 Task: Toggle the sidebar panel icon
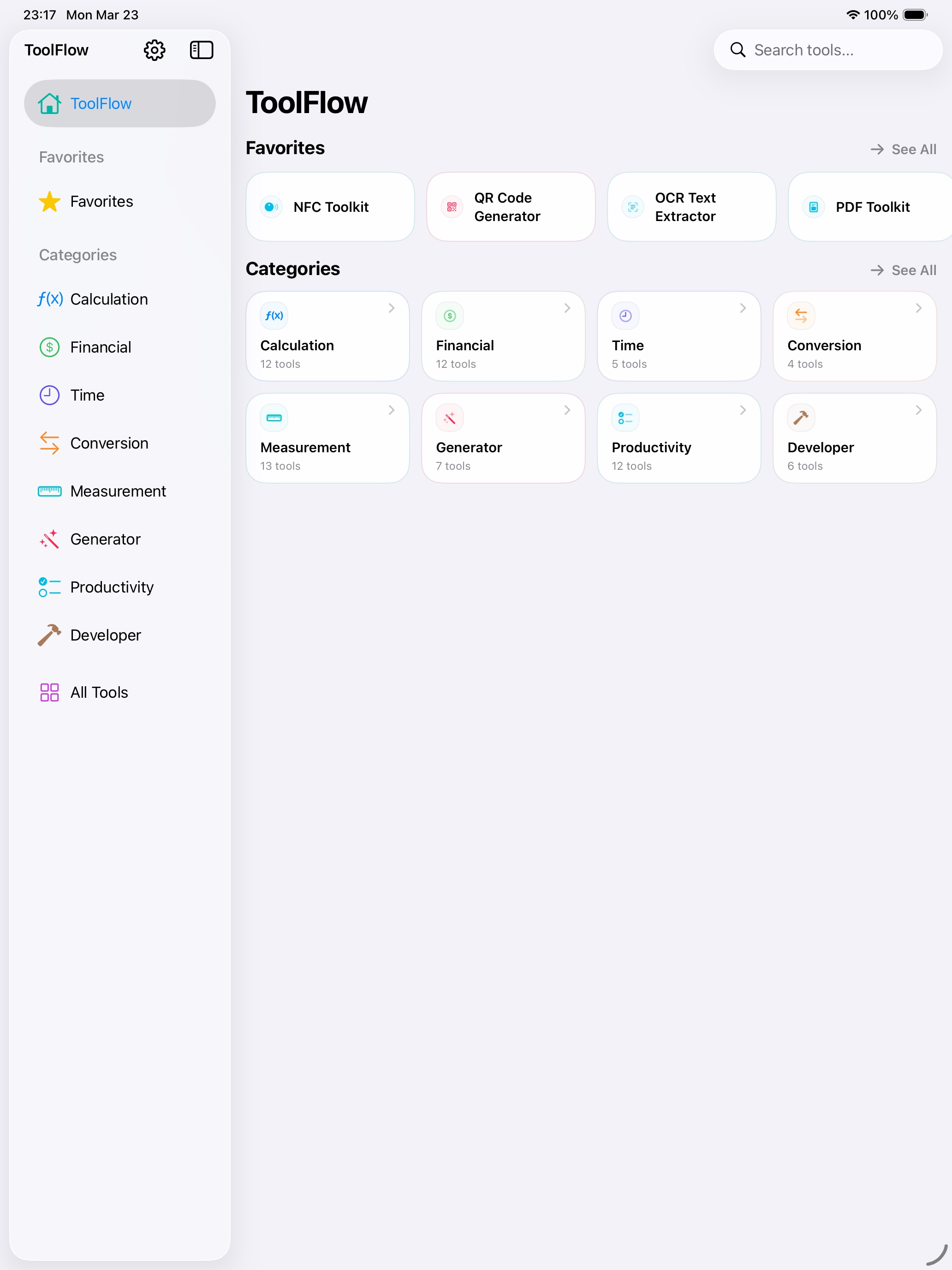(202, 50)
